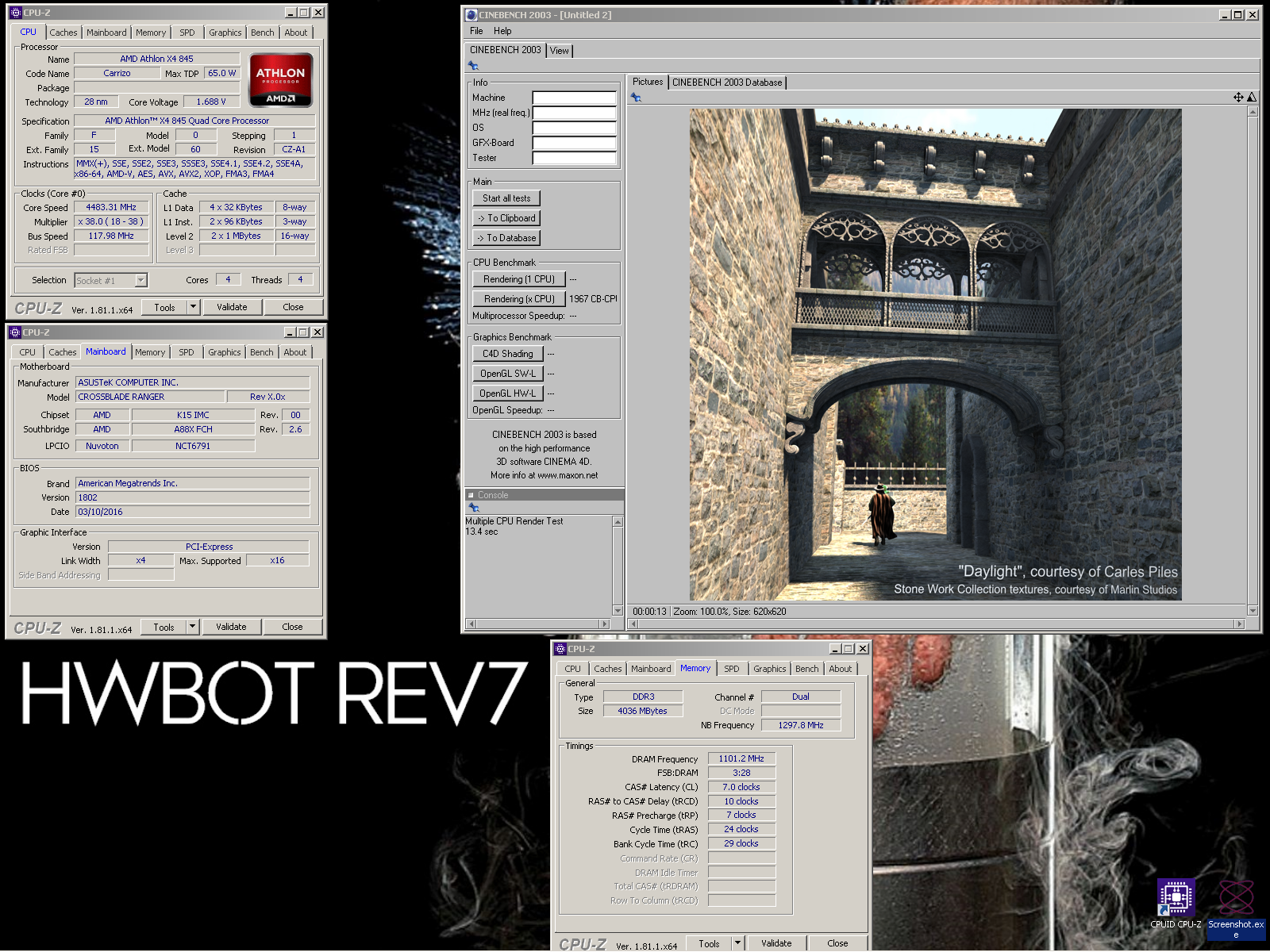Click the pin icon under the Pictures tab

point(636,98)
